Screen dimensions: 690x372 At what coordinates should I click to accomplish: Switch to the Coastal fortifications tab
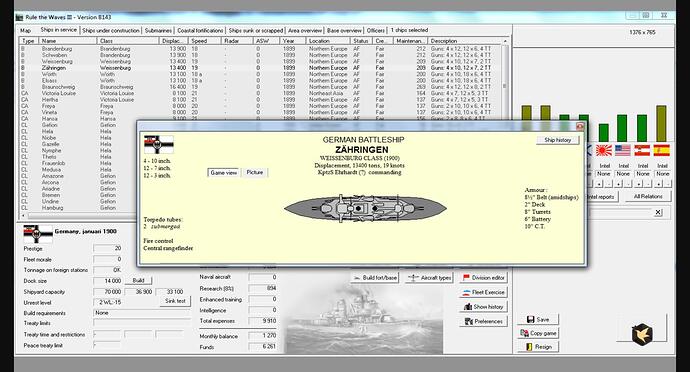coord(200,30)
